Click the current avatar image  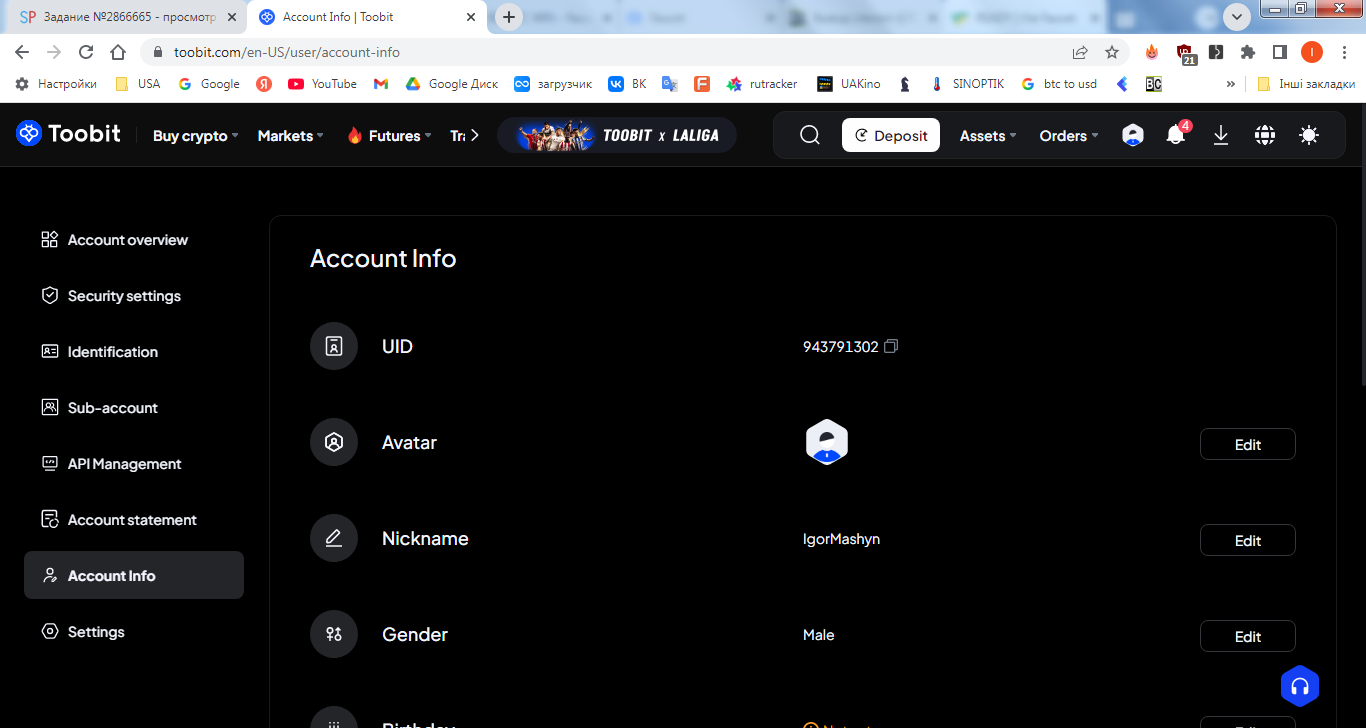[827, 442]
